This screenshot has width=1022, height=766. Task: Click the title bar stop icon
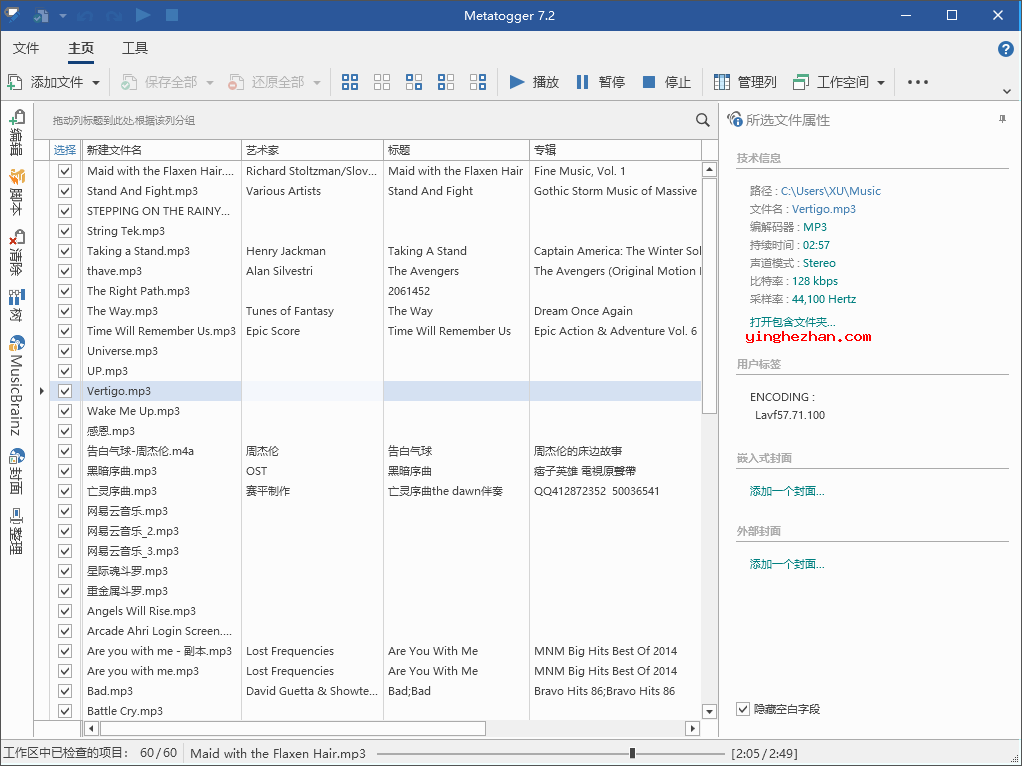[x=172, y=15]
